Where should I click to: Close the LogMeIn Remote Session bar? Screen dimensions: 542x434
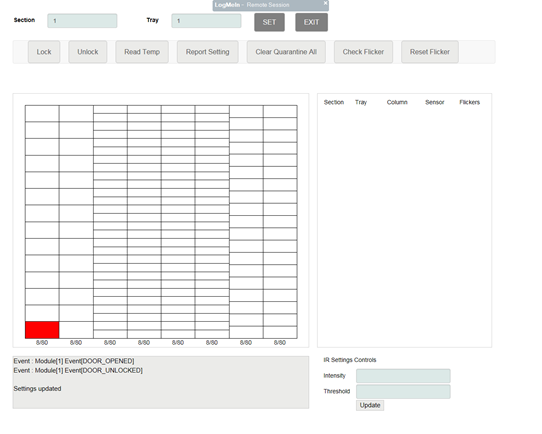(325, 3)
